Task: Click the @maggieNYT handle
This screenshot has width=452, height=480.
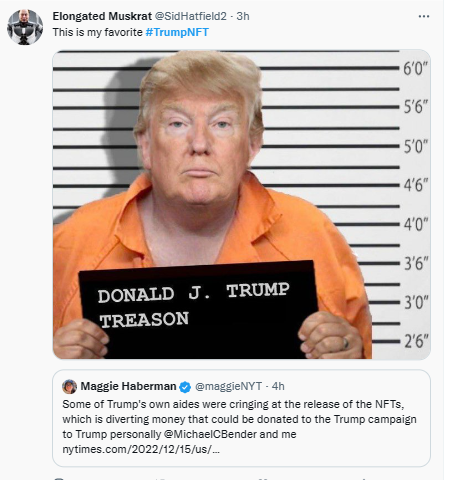Action: pos(228,386)
